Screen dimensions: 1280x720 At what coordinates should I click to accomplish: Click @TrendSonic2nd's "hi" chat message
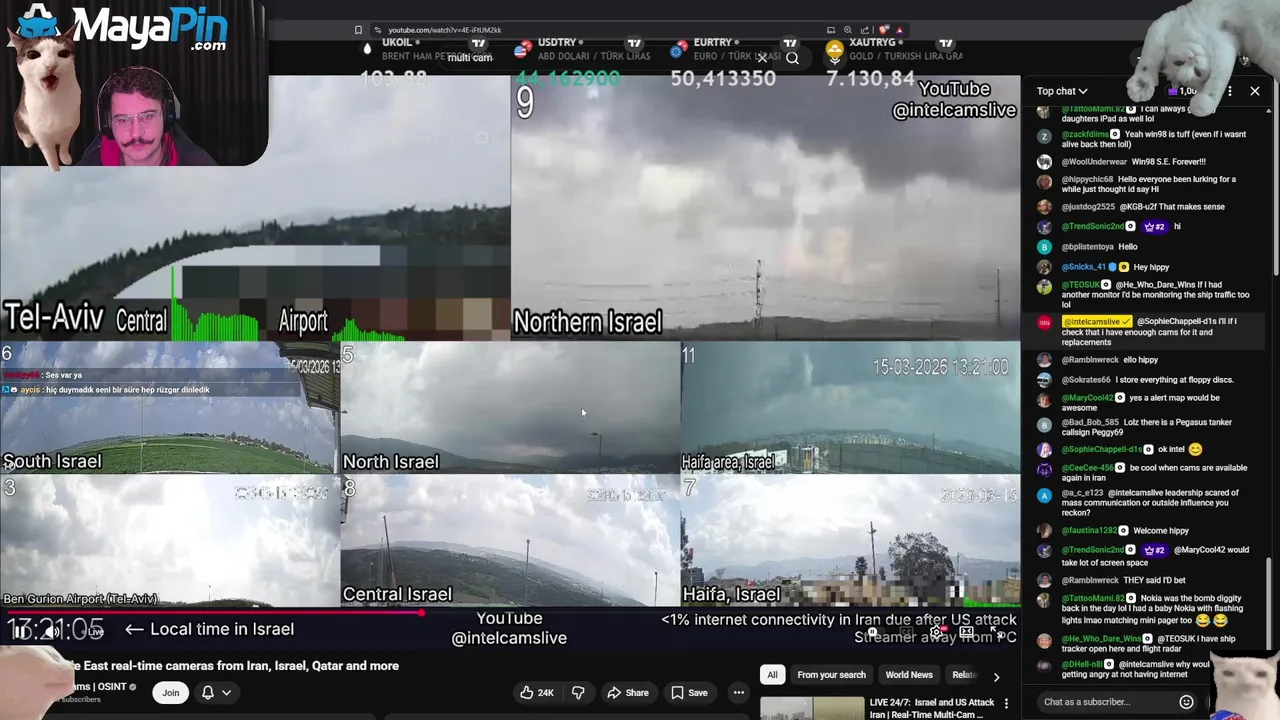(1141, 227)
